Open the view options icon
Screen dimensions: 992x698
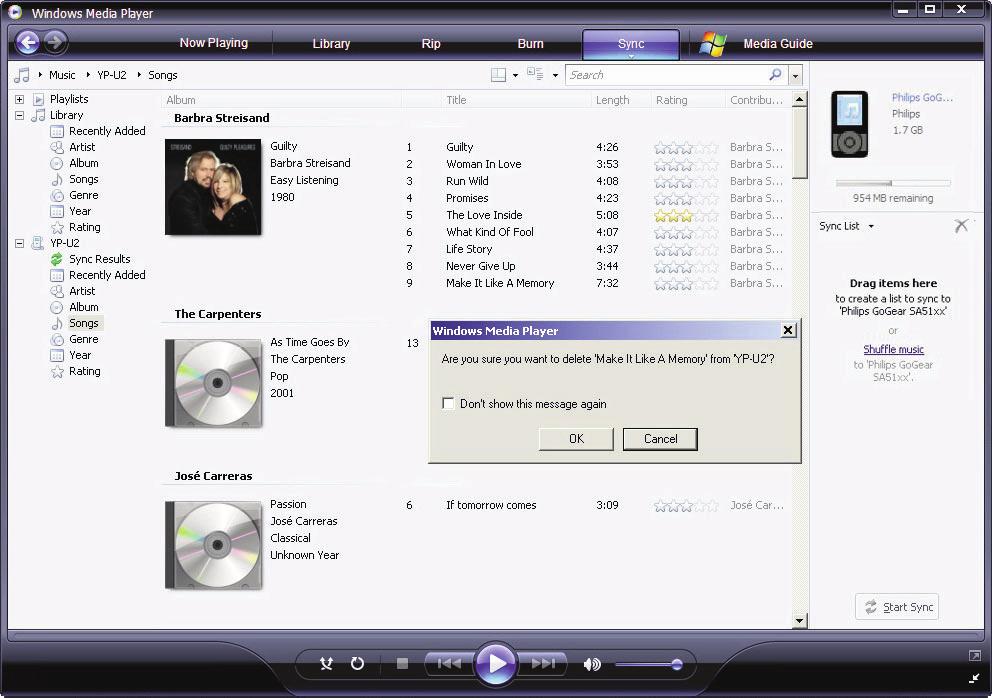[x=535, y=75]
